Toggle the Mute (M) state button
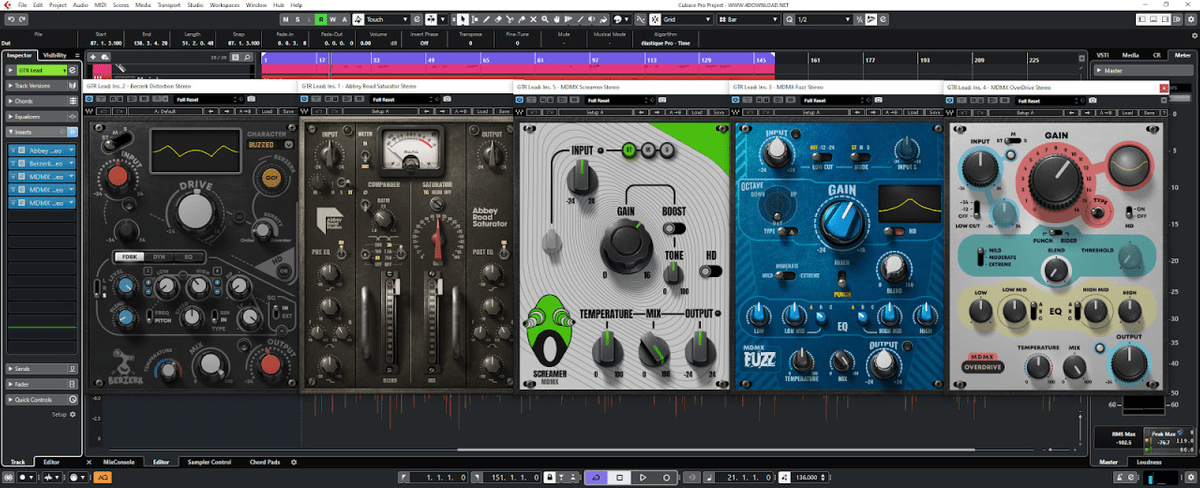 (x=287, y=19)
